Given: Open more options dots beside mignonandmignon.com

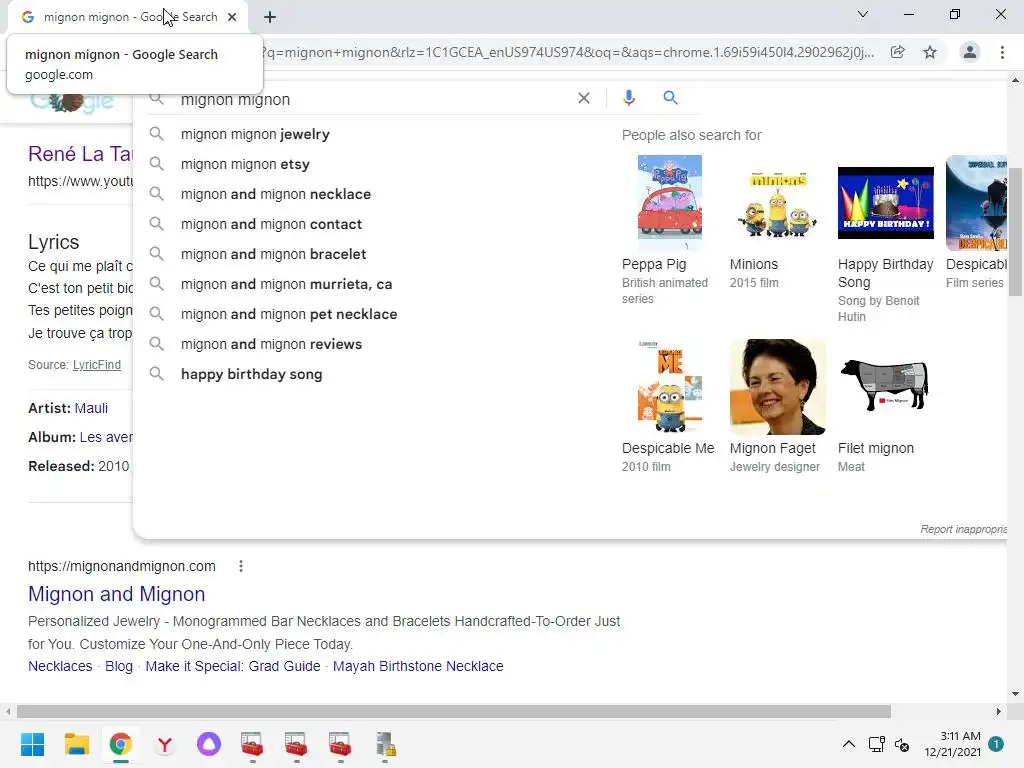Looking at the screenshot, I should pyautogui.click(x=241, y=566).
